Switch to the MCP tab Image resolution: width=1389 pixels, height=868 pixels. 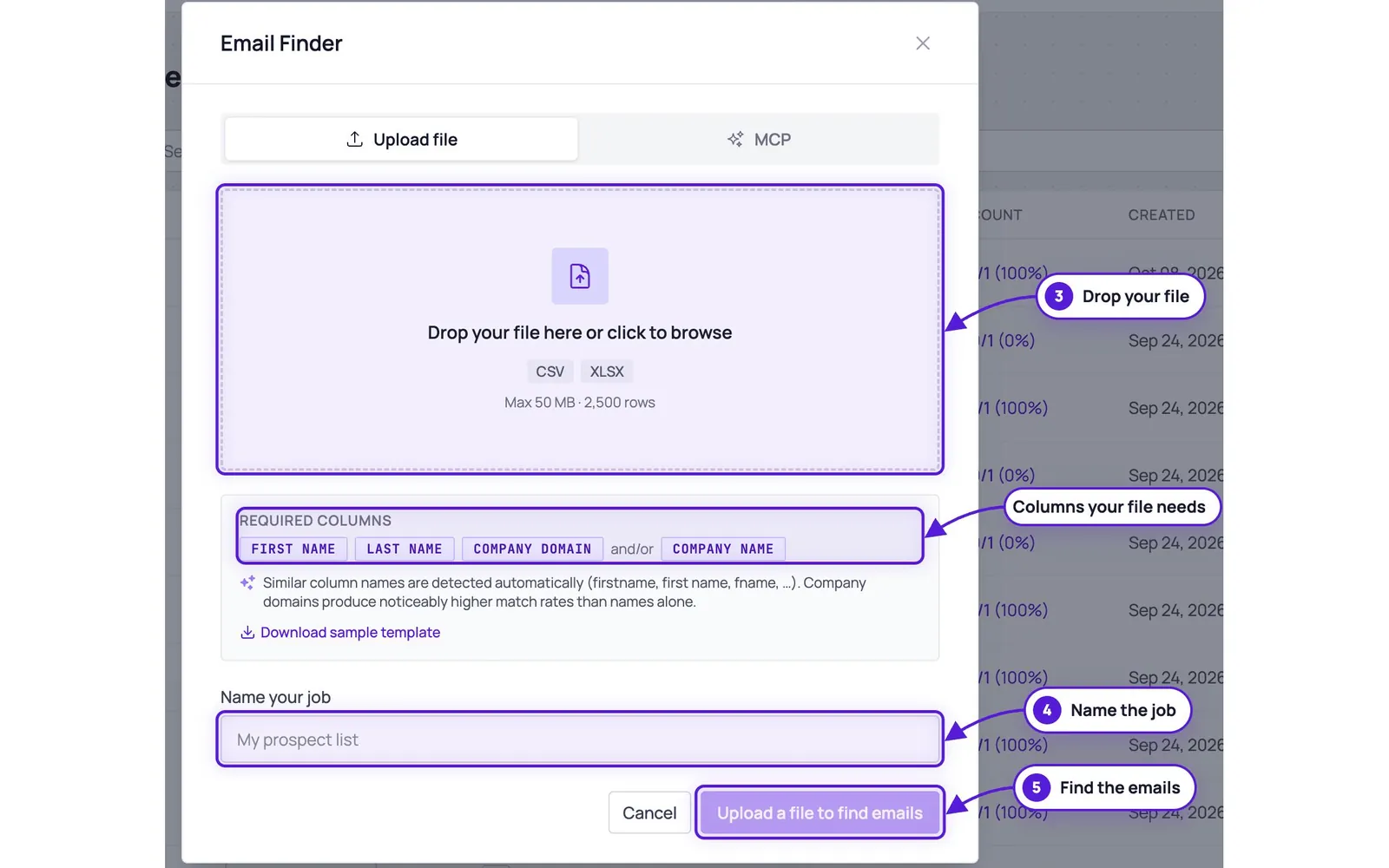click(x=759, y=139)
